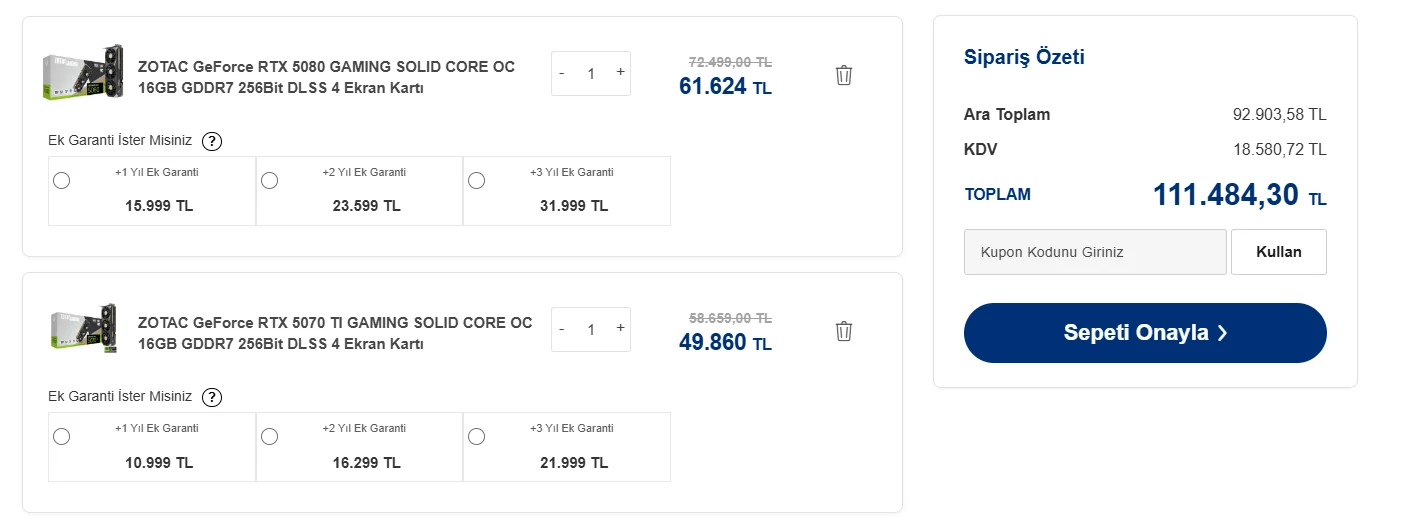Viewport: 1422px width, 524px height.
Task: Select +3 Yıl Ek Garanti 31.999 TL
Action: coord(476,180)
